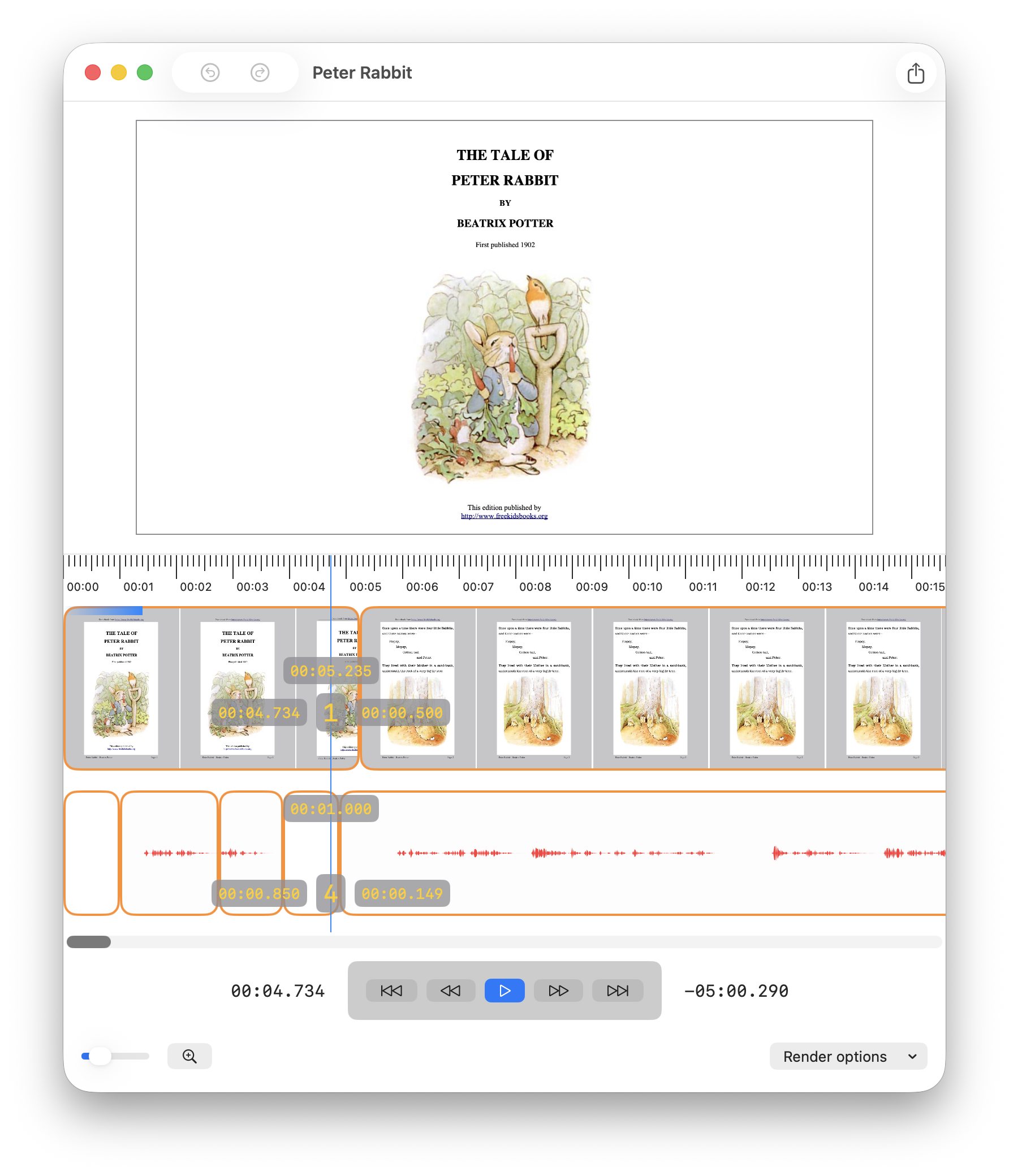Click the fast forward playback button

558,991
